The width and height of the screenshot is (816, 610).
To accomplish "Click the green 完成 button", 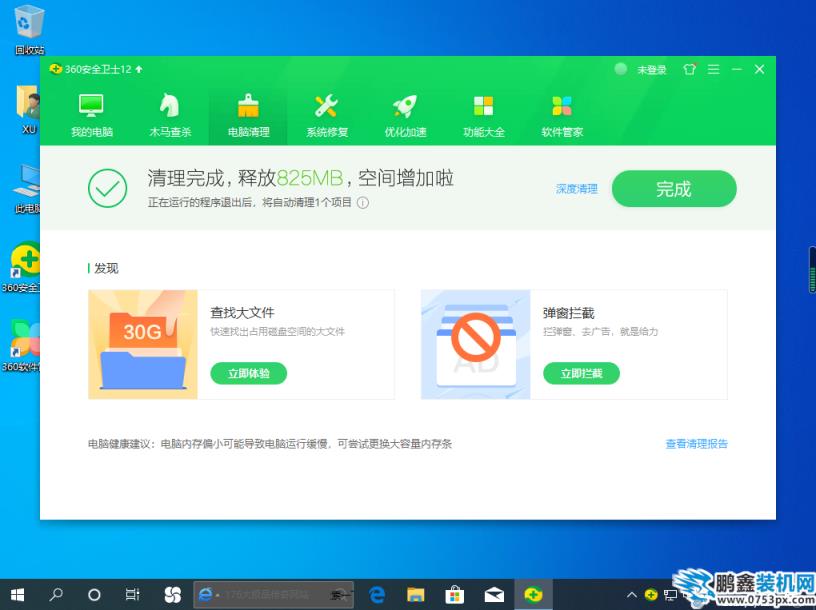I will coord(674,188).
